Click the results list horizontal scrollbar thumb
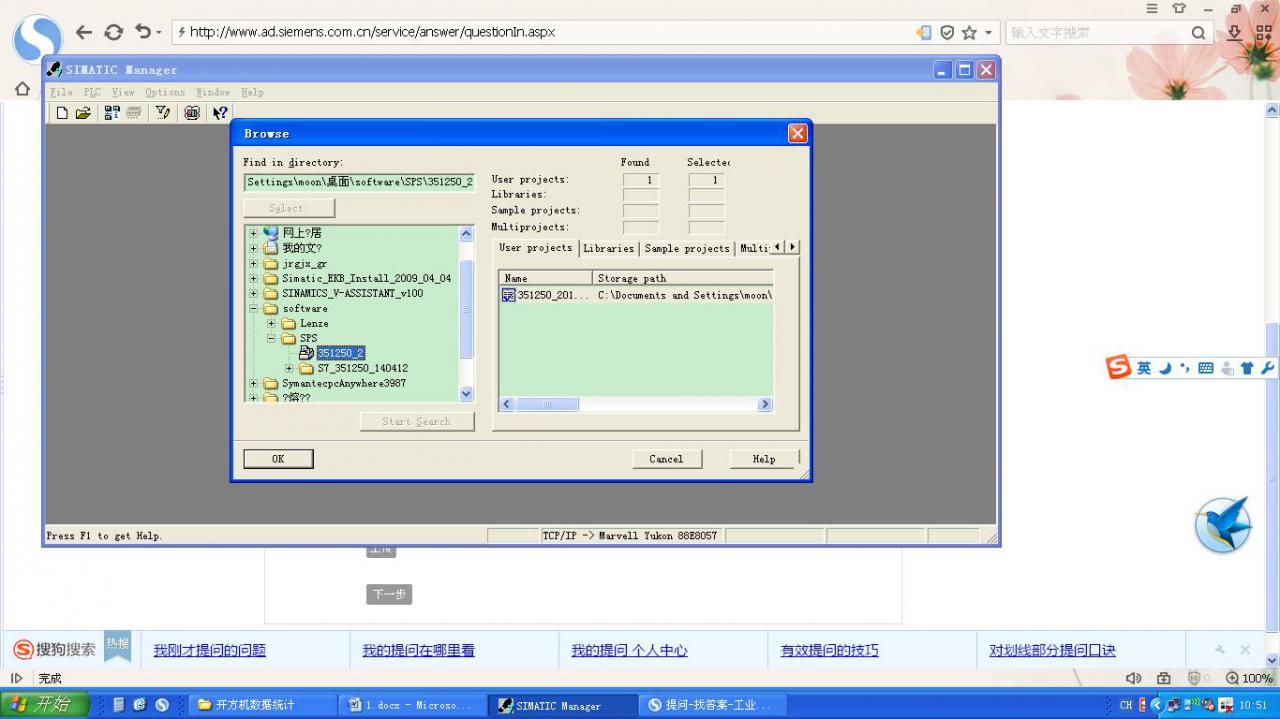Viewport: 1280px width, 719px height. [x=547, y=405]
